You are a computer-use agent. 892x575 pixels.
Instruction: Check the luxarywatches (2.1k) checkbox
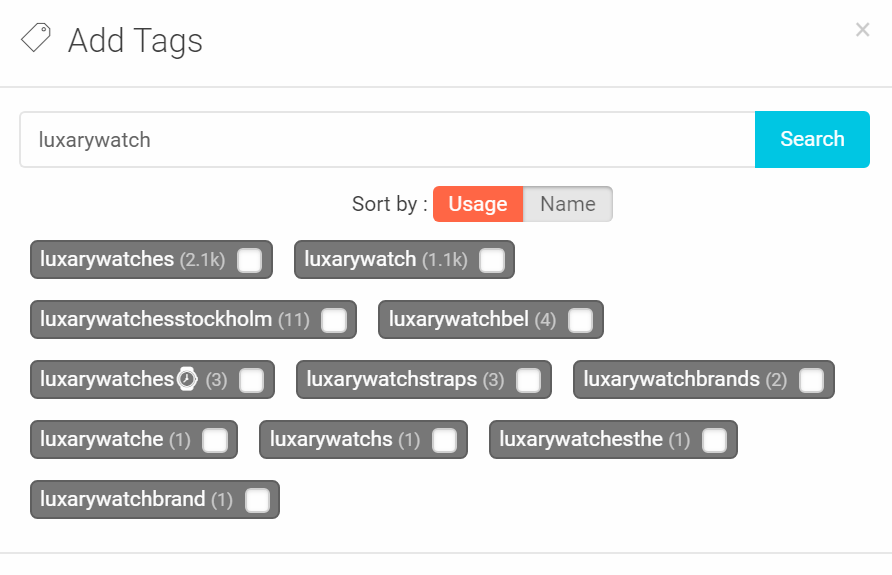pos(249,260)
